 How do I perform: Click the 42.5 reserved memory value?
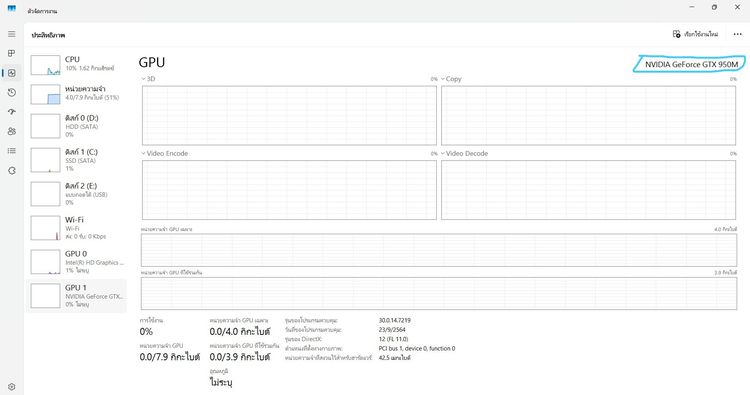pyautogui.click(x=395, y=358)
